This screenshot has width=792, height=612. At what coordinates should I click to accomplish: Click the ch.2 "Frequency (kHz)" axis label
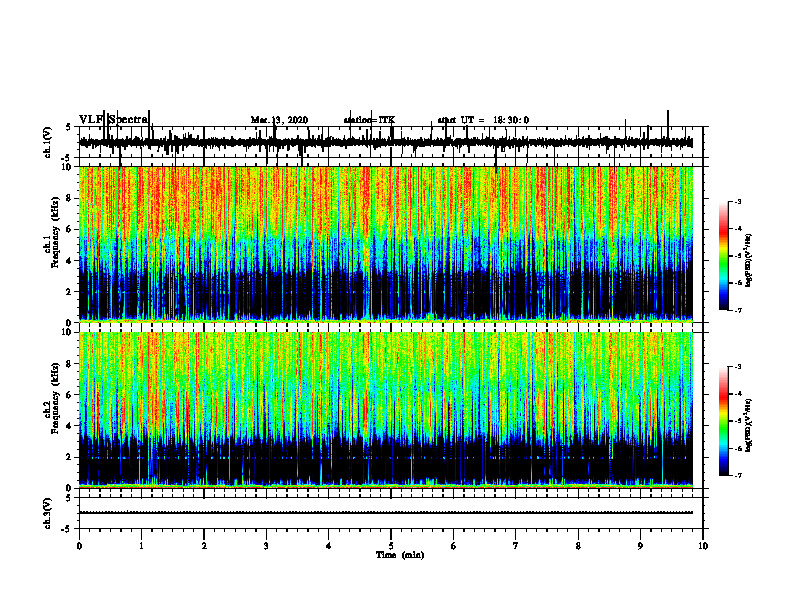55,398
